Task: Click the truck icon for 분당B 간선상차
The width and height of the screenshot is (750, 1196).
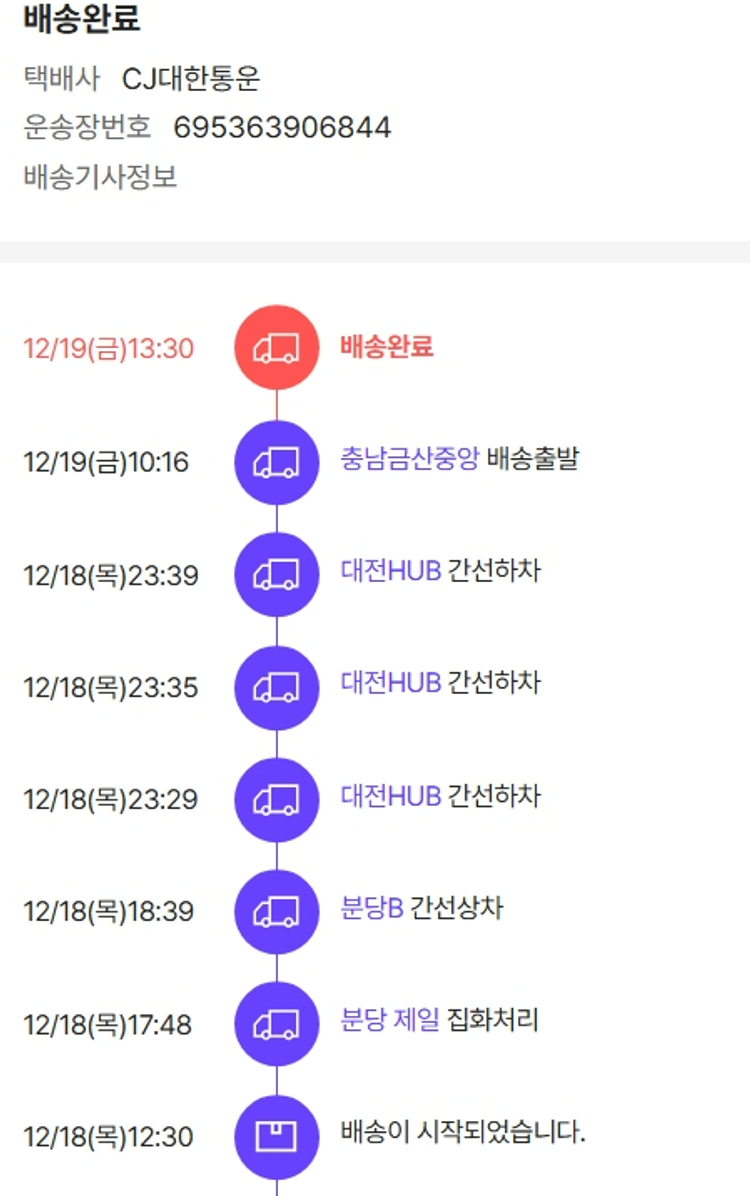Action: (276, 911)
